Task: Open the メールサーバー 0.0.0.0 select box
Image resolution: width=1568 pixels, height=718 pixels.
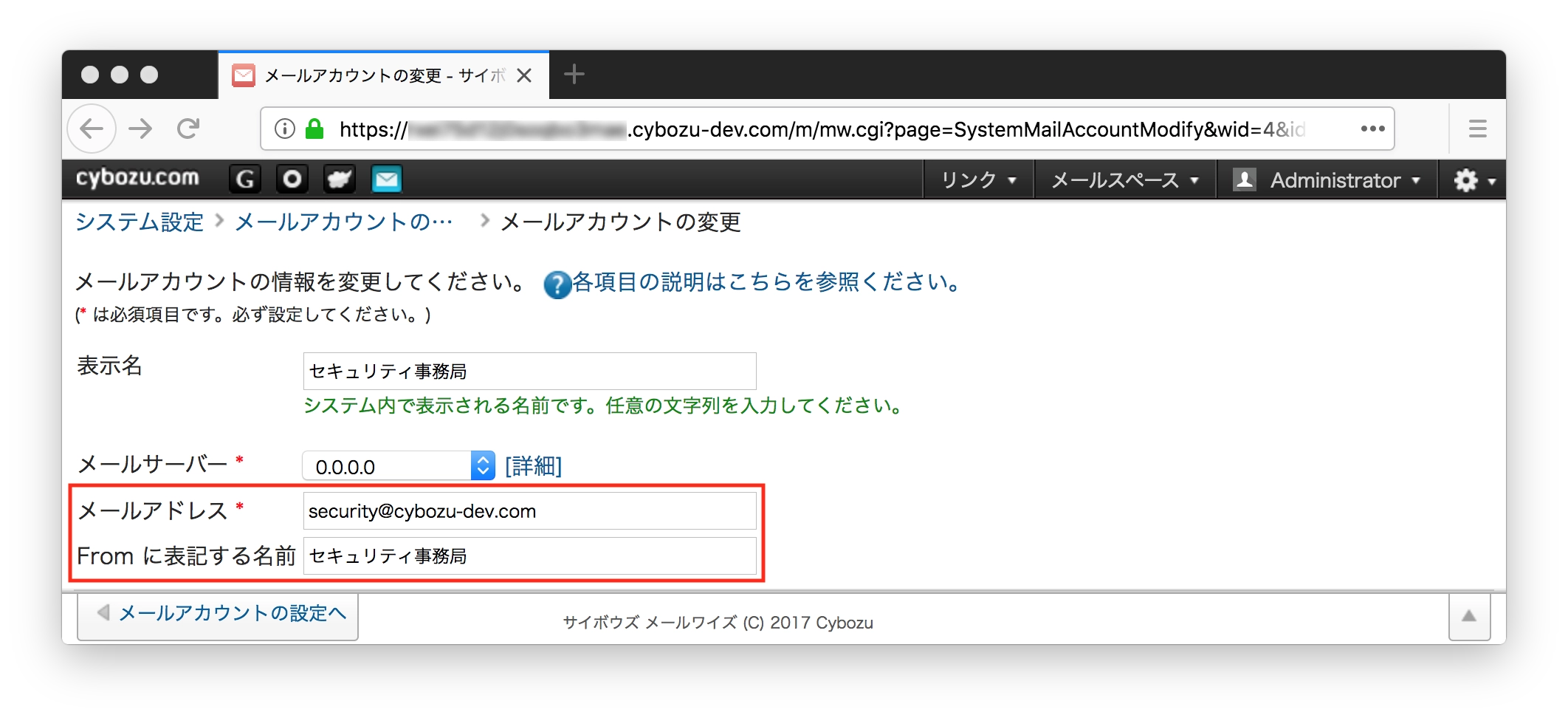Action: coord(399,466)
